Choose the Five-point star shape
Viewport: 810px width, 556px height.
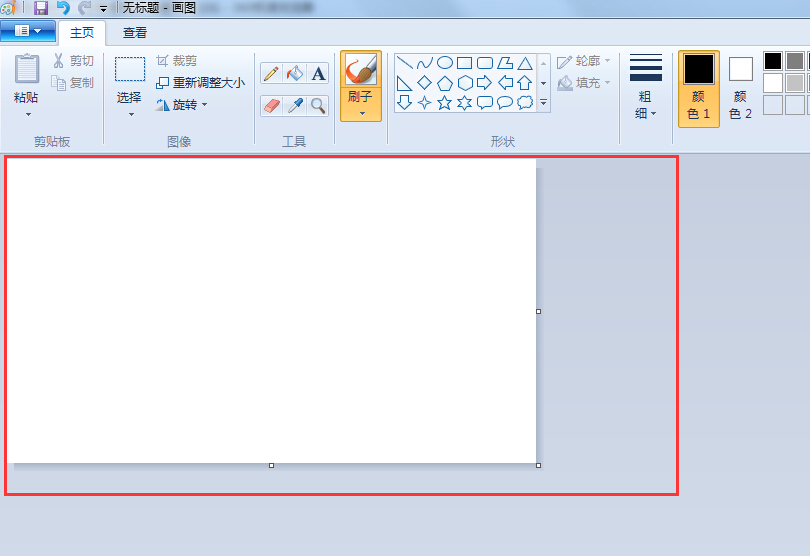pyautogui.click(x=445, y=102)
